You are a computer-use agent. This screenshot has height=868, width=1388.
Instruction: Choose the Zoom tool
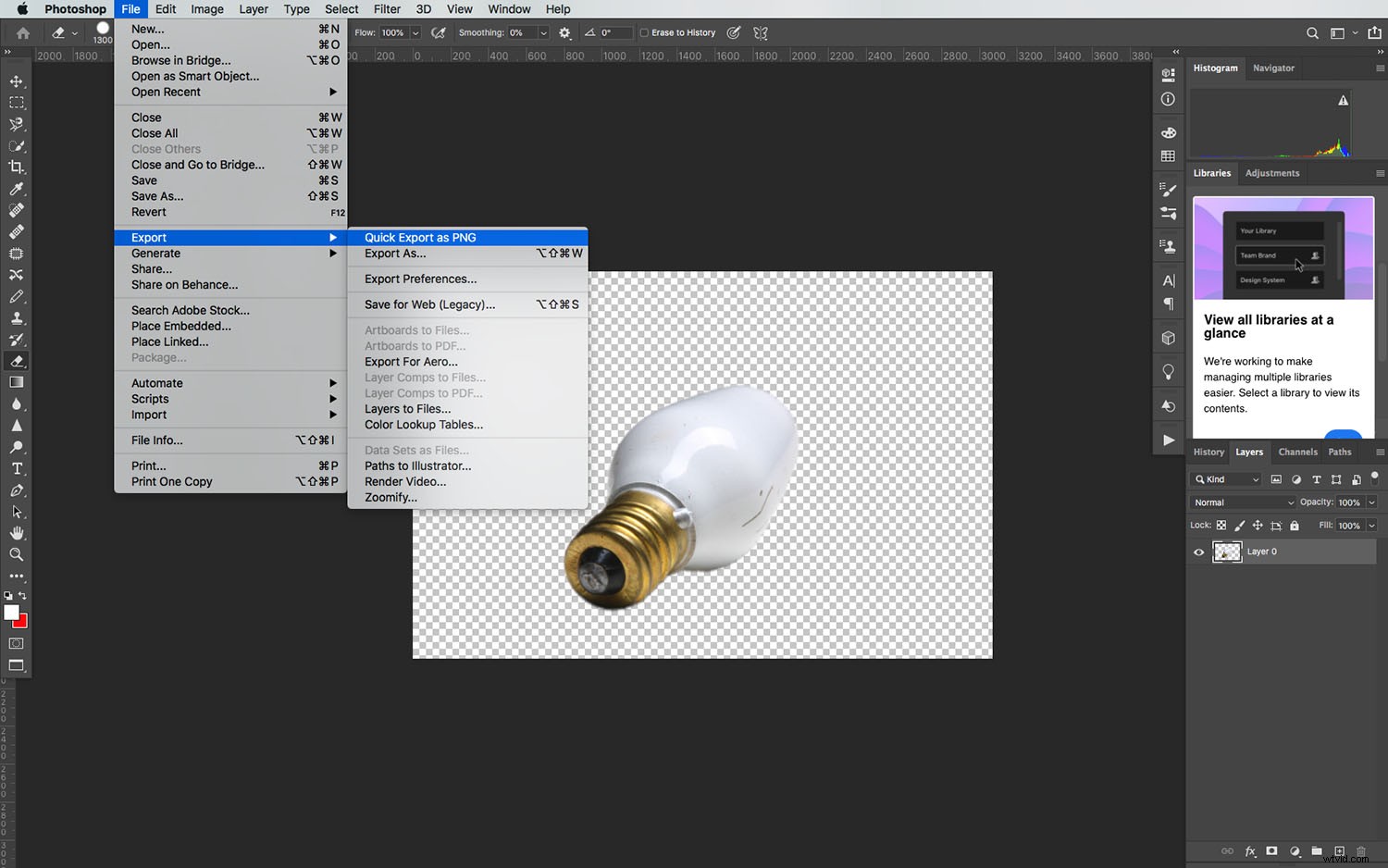click(x=17, y=554)
